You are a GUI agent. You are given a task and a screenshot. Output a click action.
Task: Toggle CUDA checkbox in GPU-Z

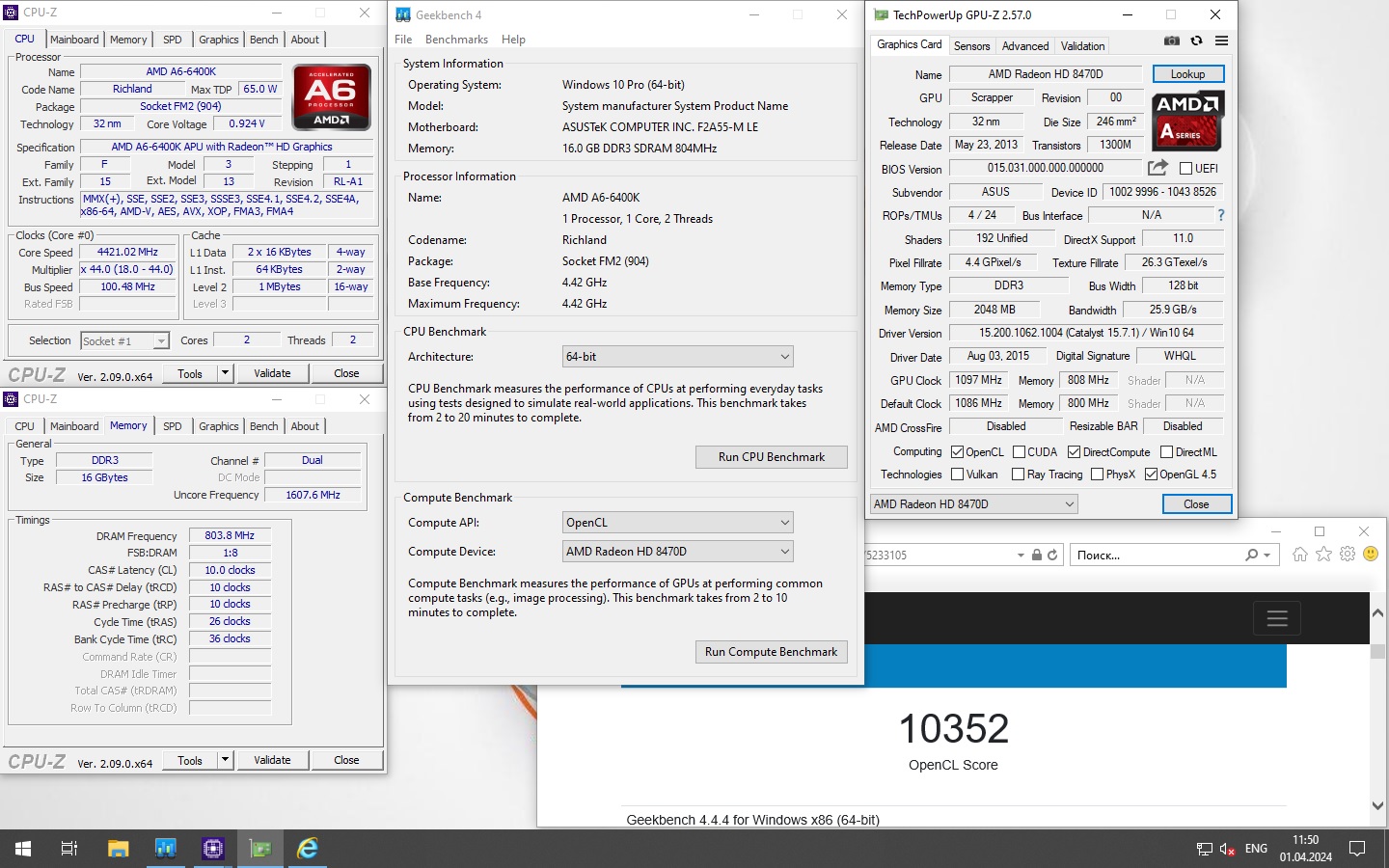click(x=1019, y=452)
